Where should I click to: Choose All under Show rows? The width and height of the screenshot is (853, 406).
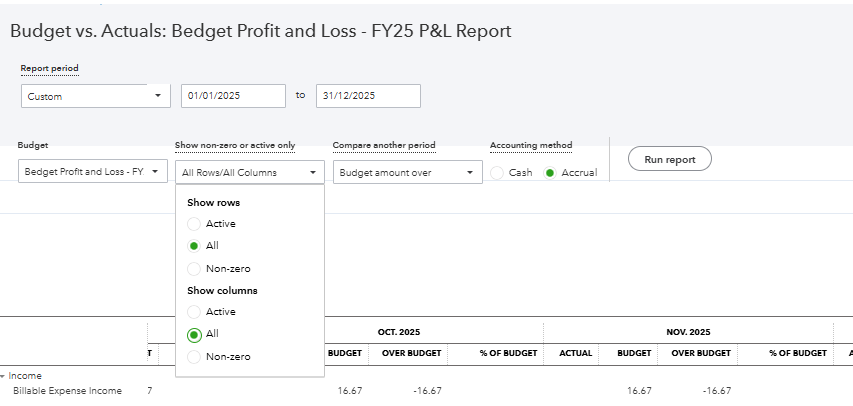195,246
